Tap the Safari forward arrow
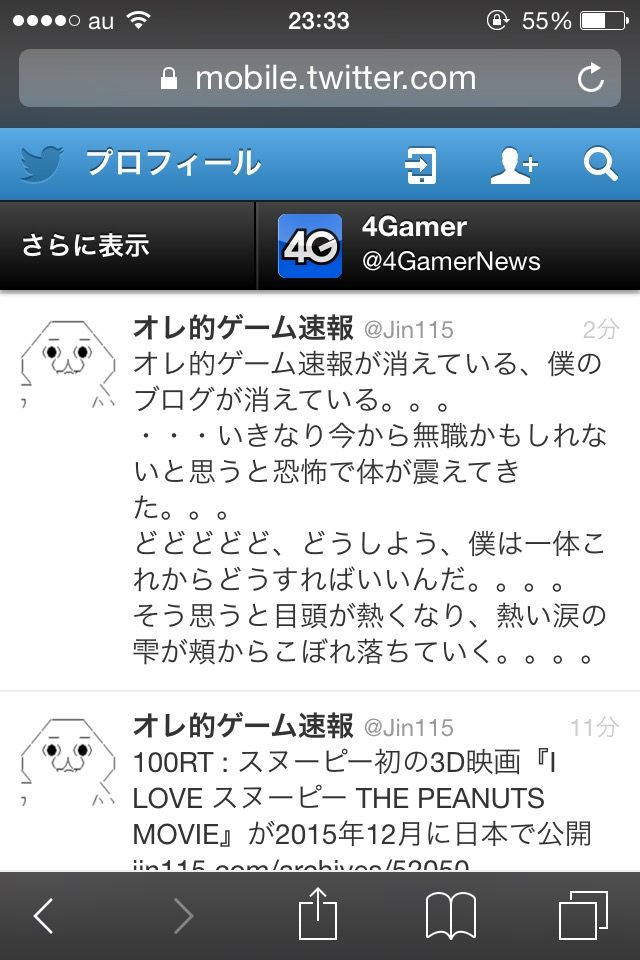 [183, 916]
